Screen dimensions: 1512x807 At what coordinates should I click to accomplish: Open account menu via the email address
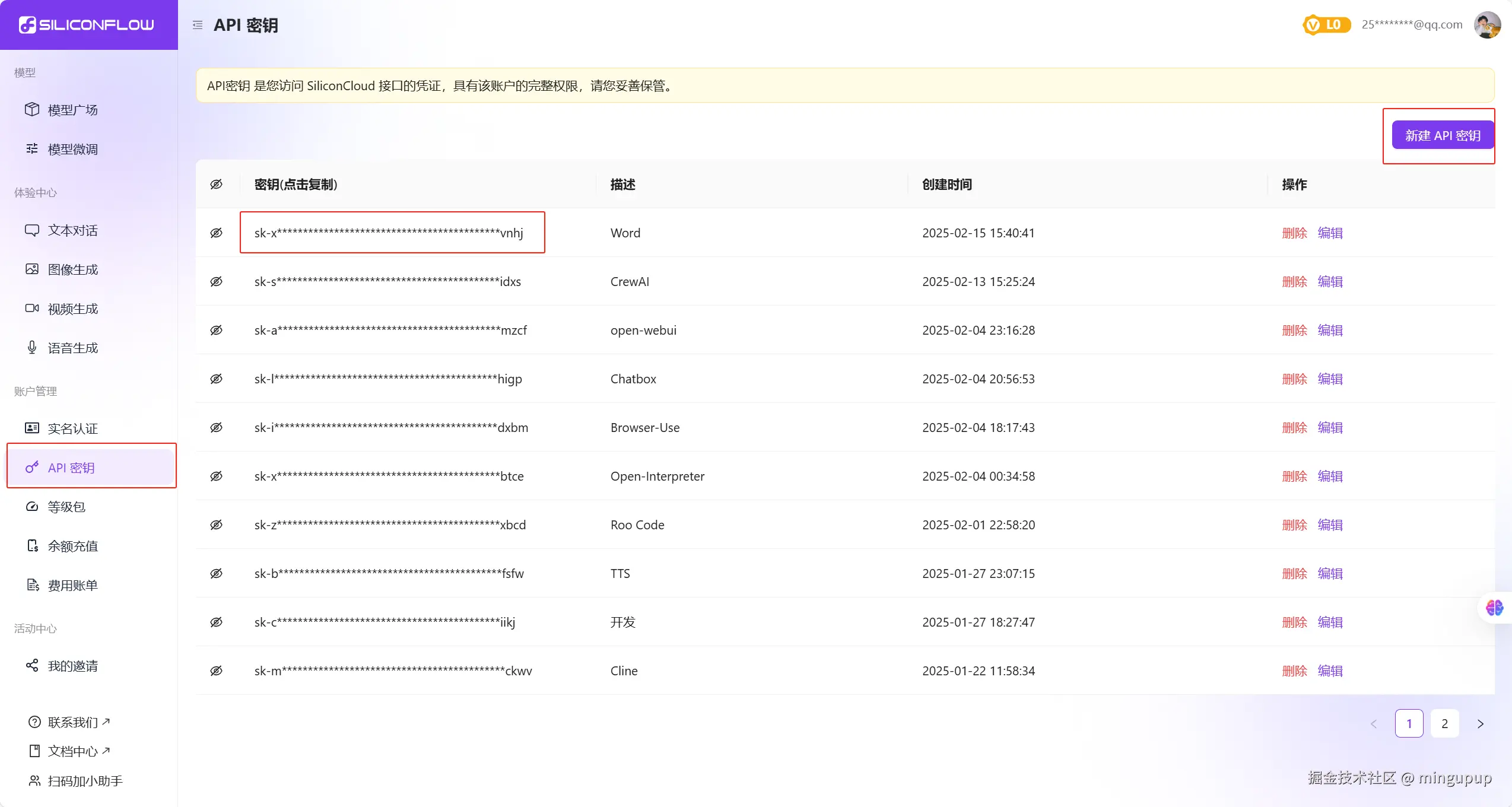1412,25
